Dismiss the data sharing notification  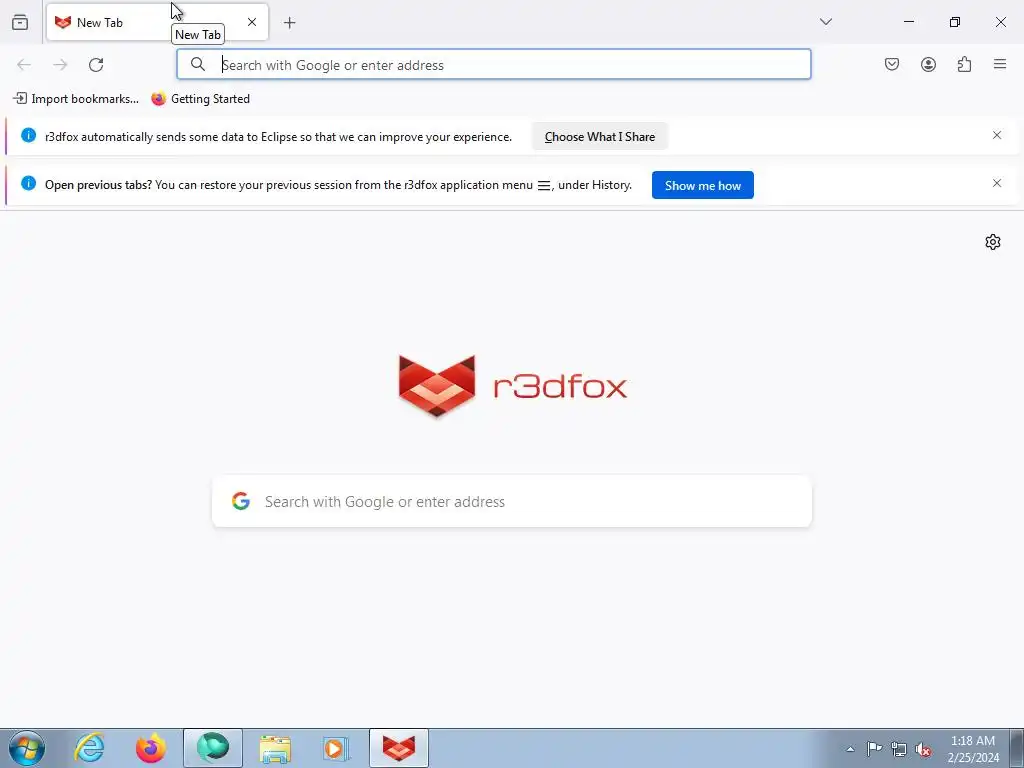997,135
